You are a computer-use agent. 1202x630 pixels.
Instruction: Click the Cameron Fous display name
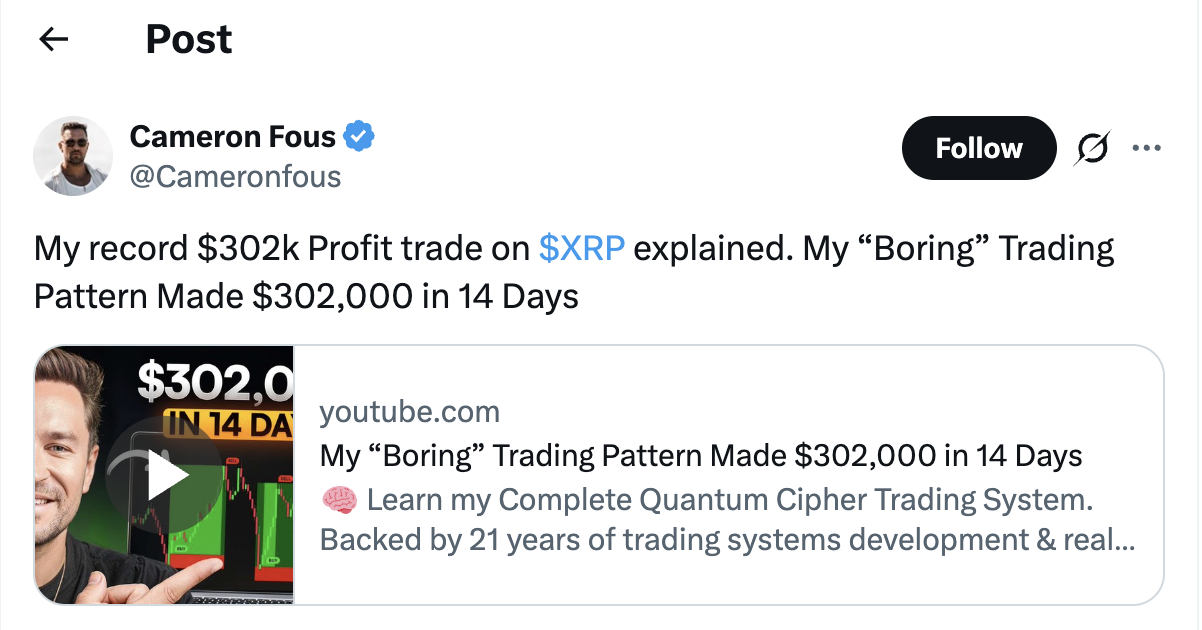[232, 135]
